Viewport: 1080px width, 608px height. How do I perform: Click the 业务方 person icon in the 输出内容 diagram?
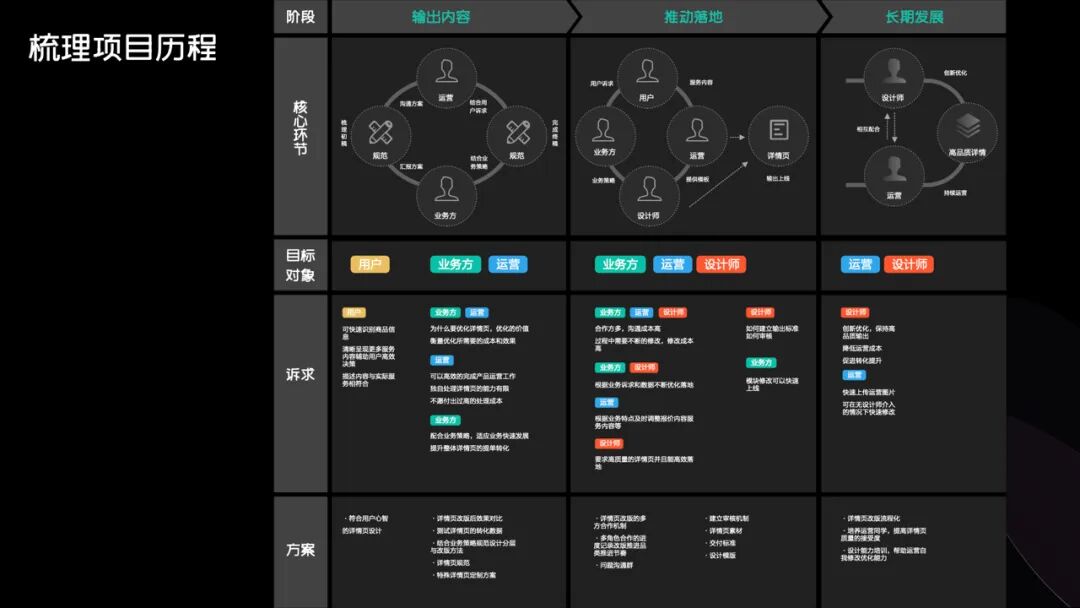click(446, 189)
